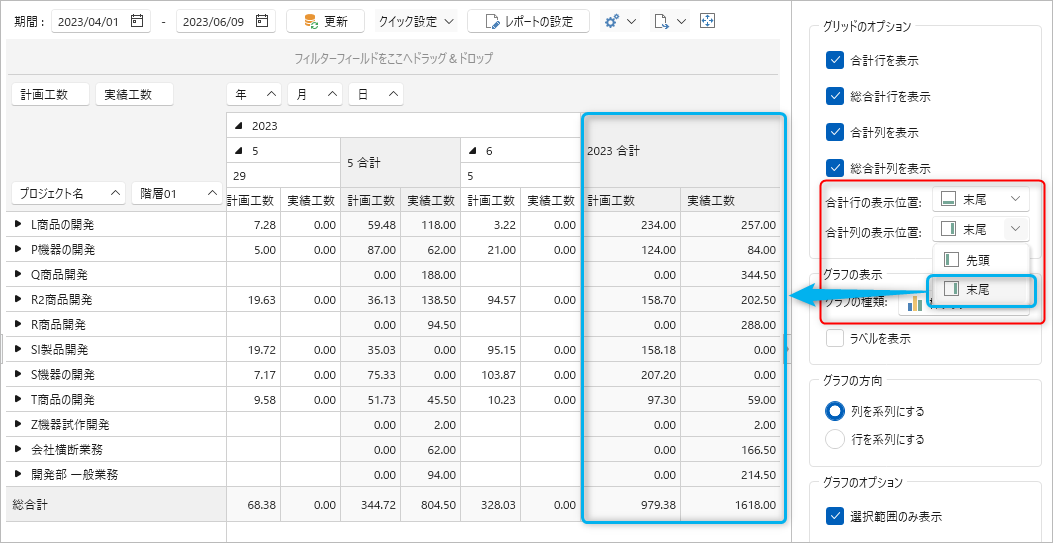Collapse the 2023 year column group triangle

point(237,127)
